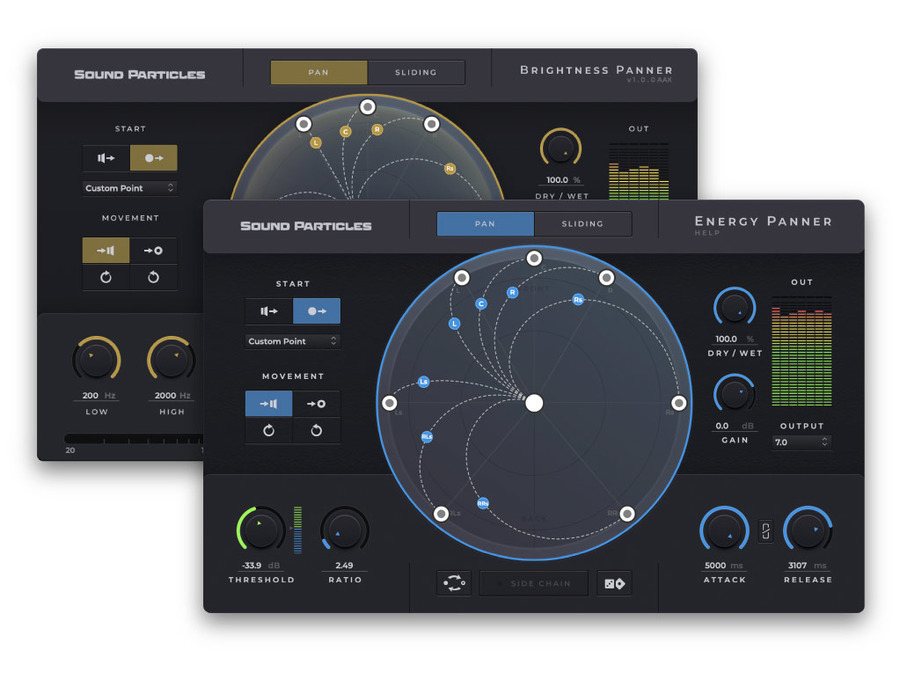900x687 pixels.
Task: Select the counterclockwise rotation movement icon
Action: pyautogui.click(x=316, y=430)
